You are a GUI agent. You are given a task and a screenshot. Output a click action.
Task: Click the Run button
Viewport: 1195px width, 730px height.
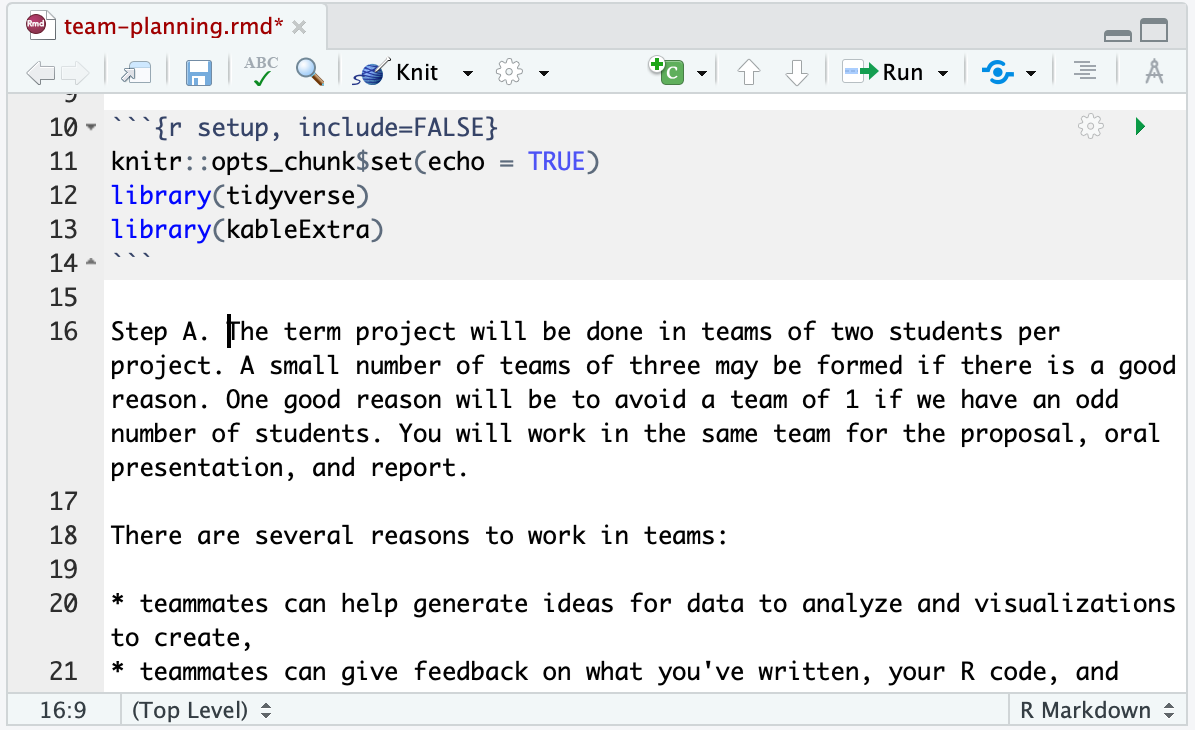[884, 72]
